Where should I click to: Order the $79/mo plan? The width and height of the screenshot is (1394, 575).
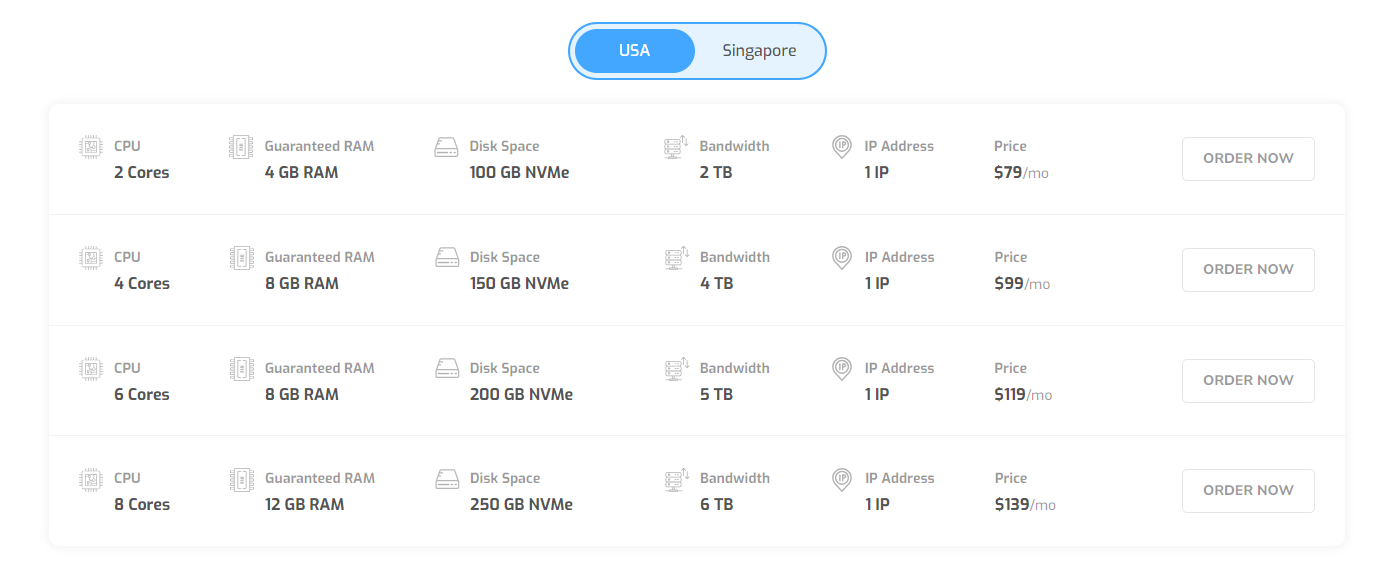[1248, 159]
